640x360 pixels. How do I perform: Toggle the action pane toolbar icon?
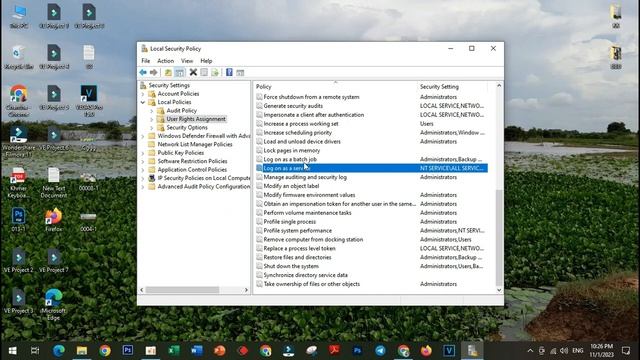point(240,72)
